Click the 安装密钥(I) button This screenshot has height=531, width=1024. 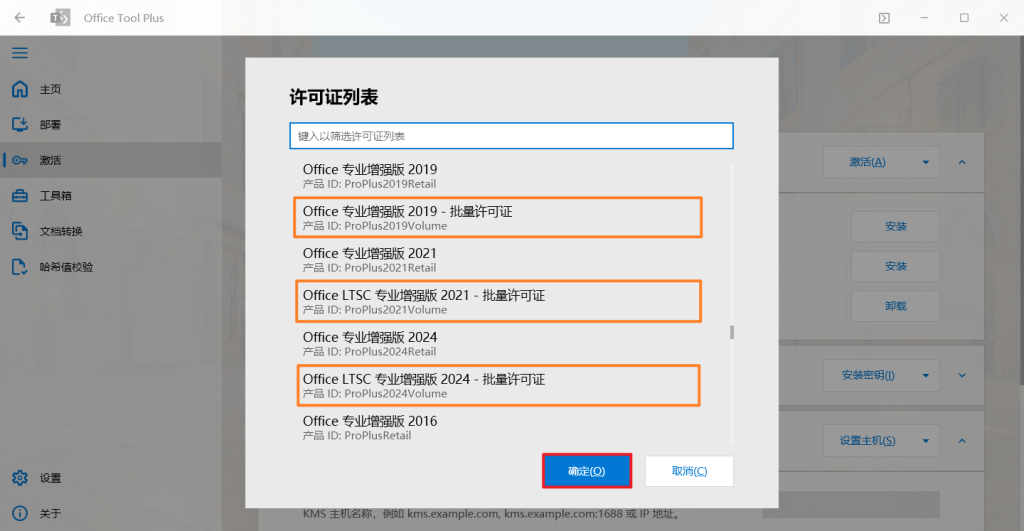click(x=867, y=376)
